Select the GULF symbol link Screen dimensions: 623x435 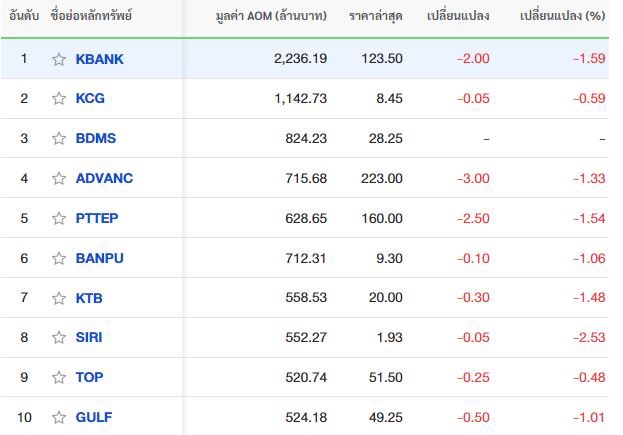(94, 418)
